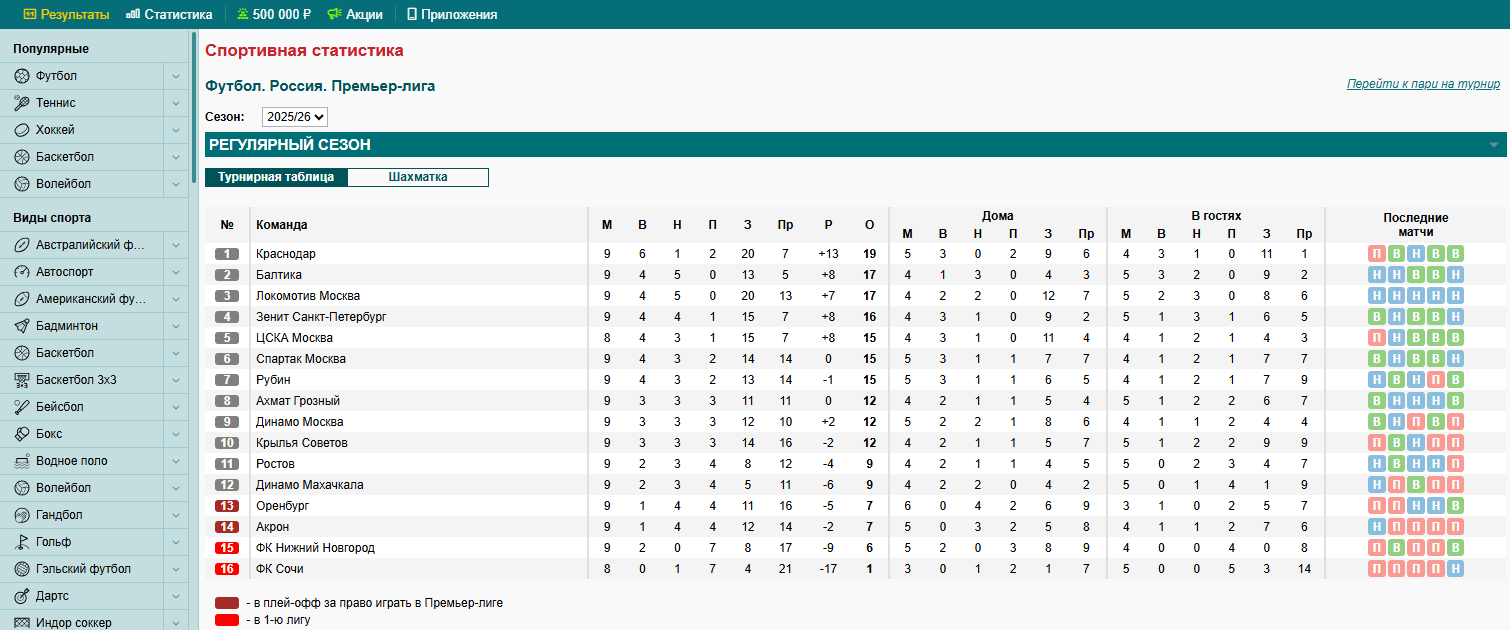Click the water polo icon in sidebar
Viewport: 1510px width, 630px height.
(x=22, y=461)
